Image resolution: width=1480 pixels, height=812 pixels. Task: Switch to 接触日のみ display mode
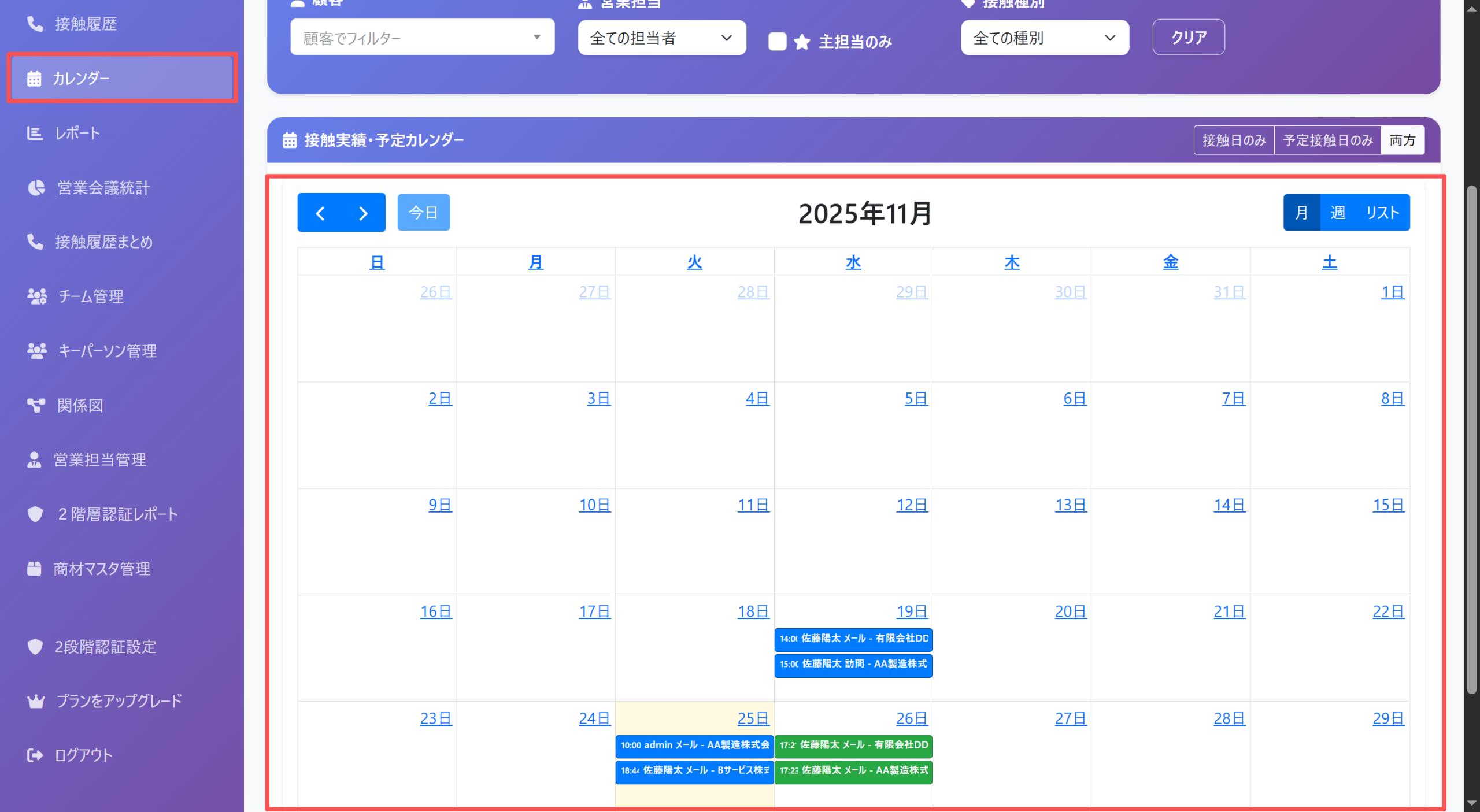(1234, 140)
